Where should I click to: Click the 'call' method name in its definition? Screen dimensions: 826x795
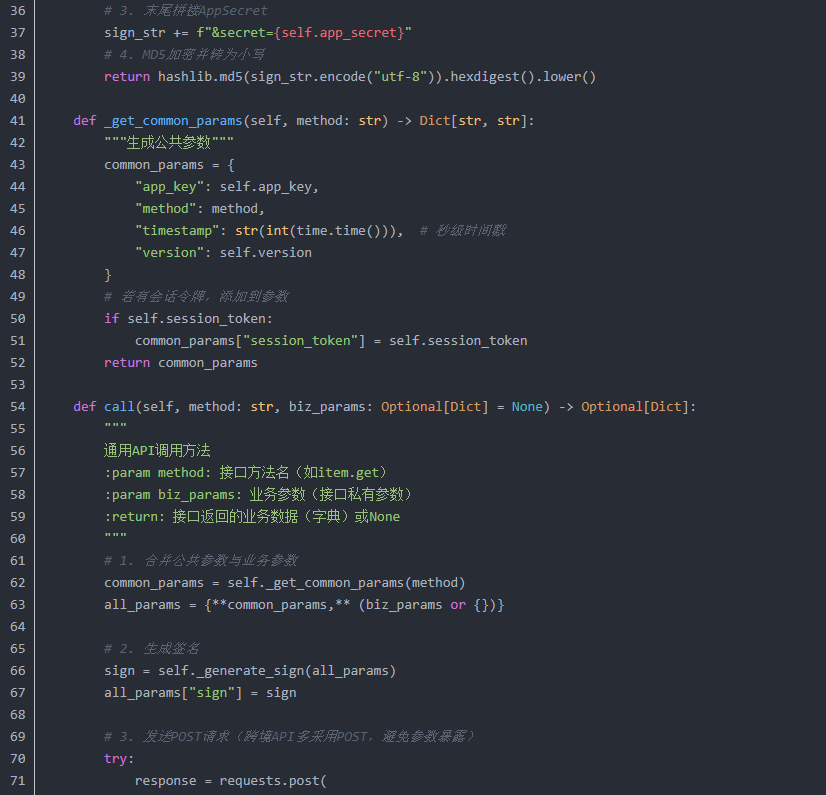pyautogui.click(x=119, y=407)
